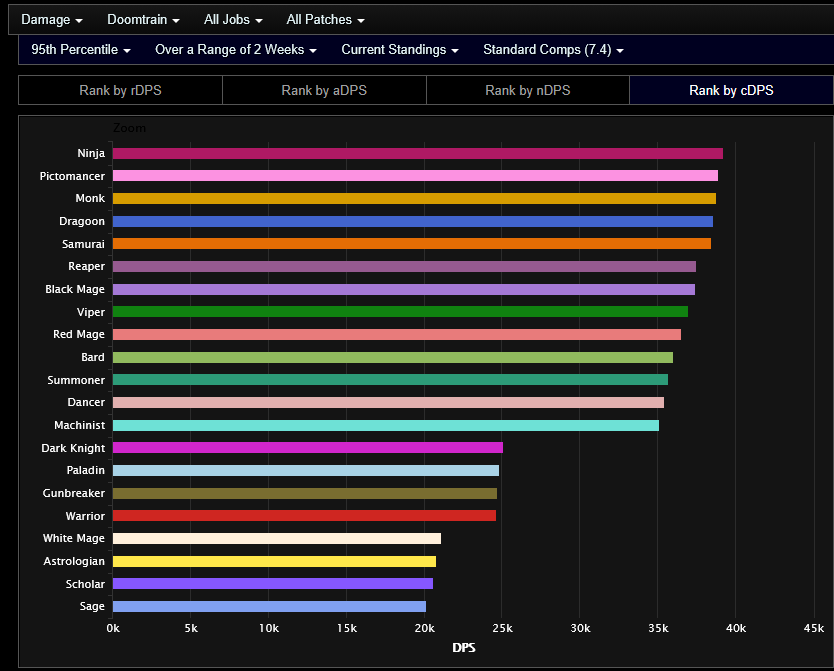This screenshot has height=671, width=834.
Task: Click the Ninja job label
Action: tap(91, 153)
